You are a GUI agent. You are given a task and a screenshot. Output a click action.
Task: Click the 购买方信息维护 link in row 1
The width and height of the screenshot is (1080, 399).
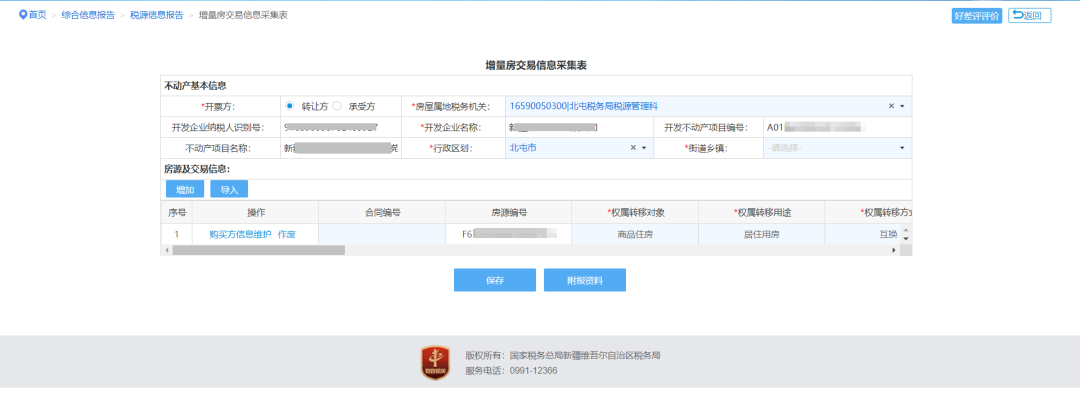click(x=240, y=234)
